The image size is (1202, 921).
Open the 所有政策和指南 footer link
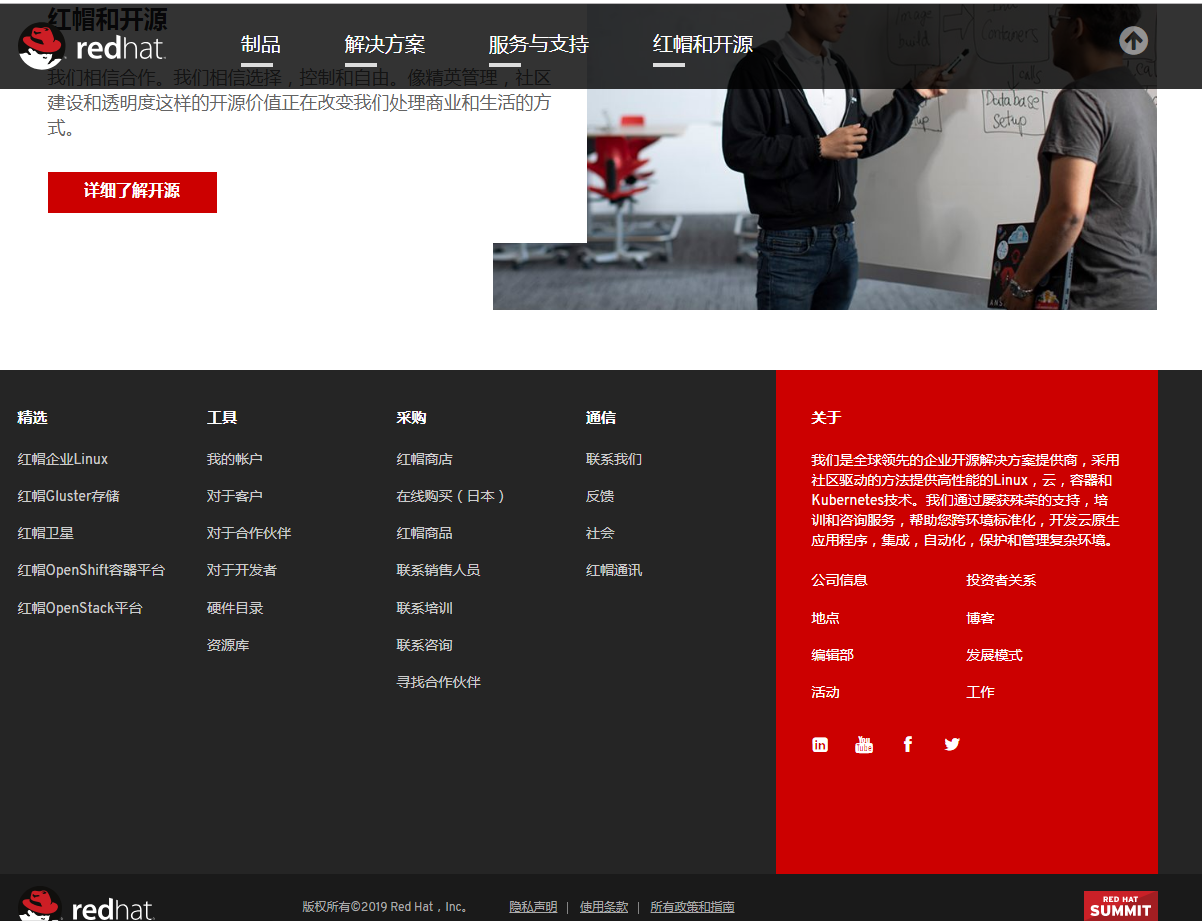[x=692, y=907]
